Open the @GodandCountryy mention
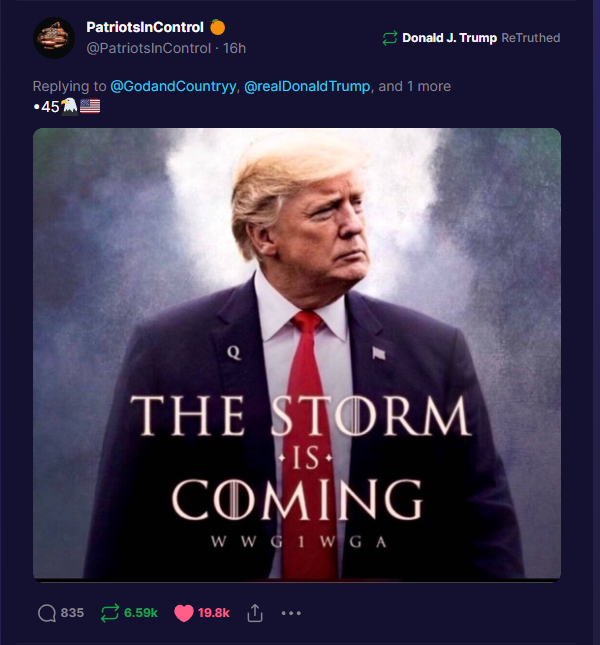 [x=173, y=86]
